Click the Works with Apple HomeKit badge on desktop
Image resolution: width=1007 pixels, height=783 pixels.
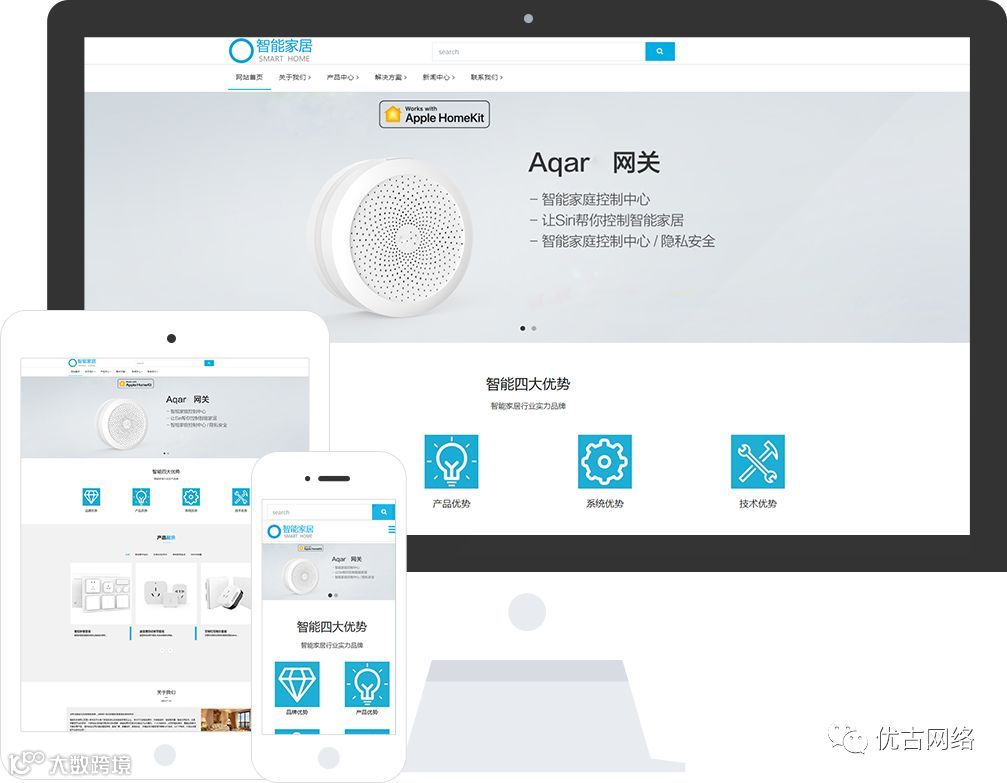coord(434,114)
